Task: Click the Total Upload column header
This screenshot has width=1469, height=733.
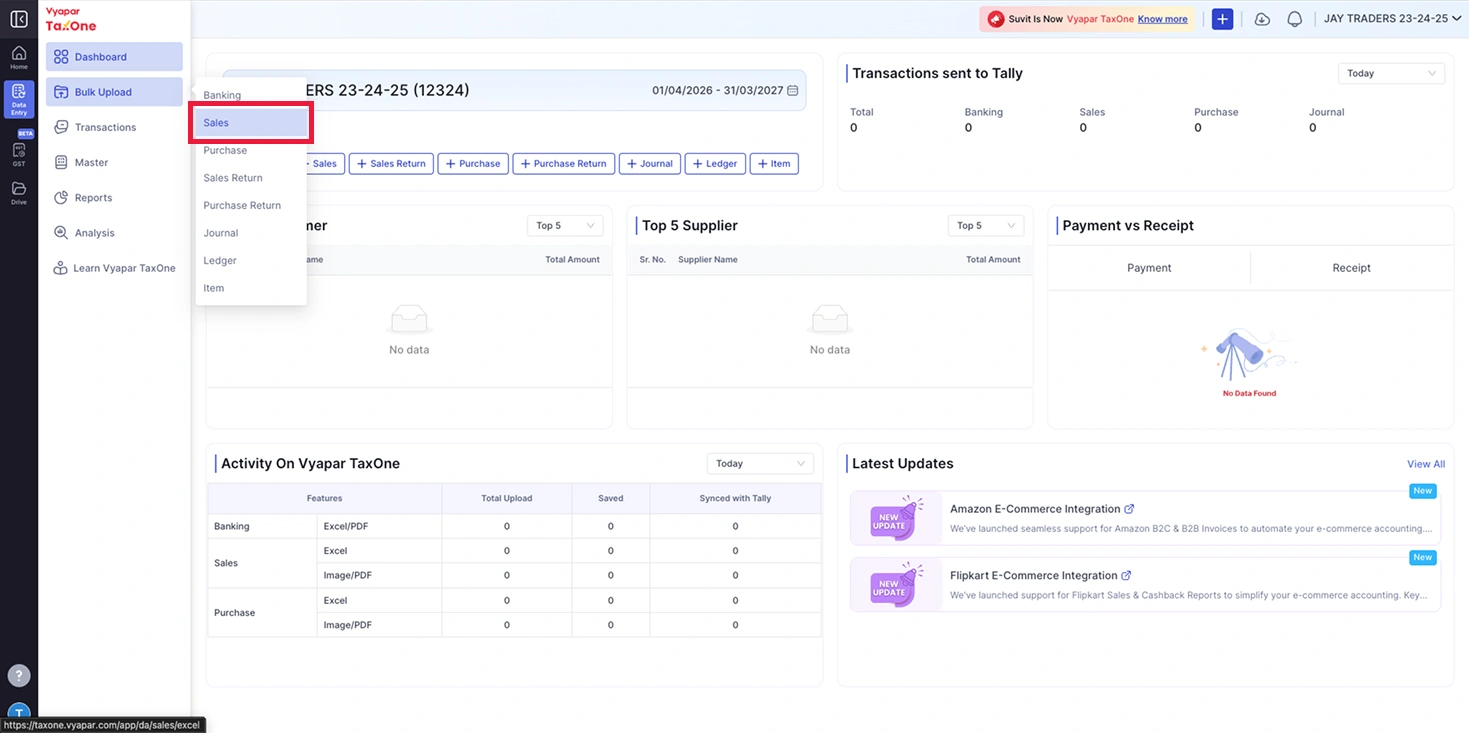Action: pyautogui.click(x=506, y=498)
